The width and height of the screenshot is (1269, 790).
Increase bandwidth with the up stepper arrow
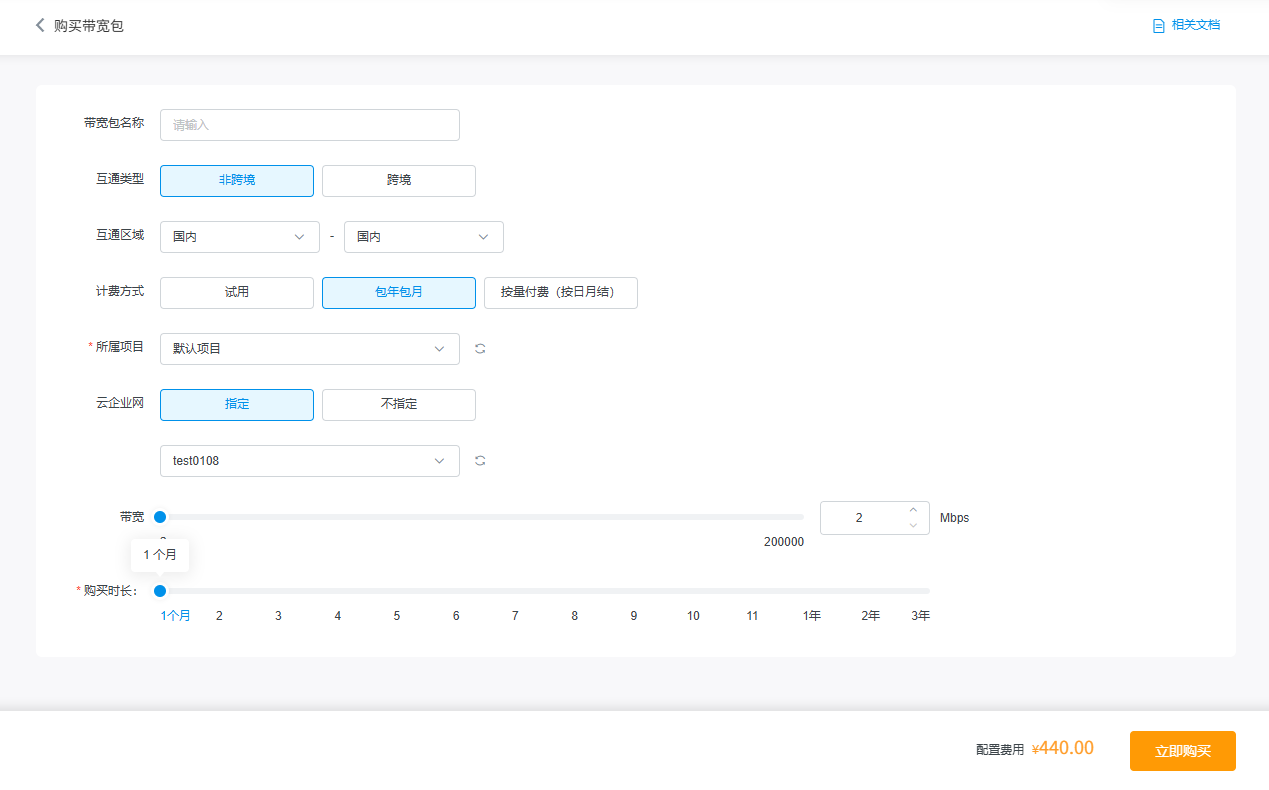coord(912,510)
